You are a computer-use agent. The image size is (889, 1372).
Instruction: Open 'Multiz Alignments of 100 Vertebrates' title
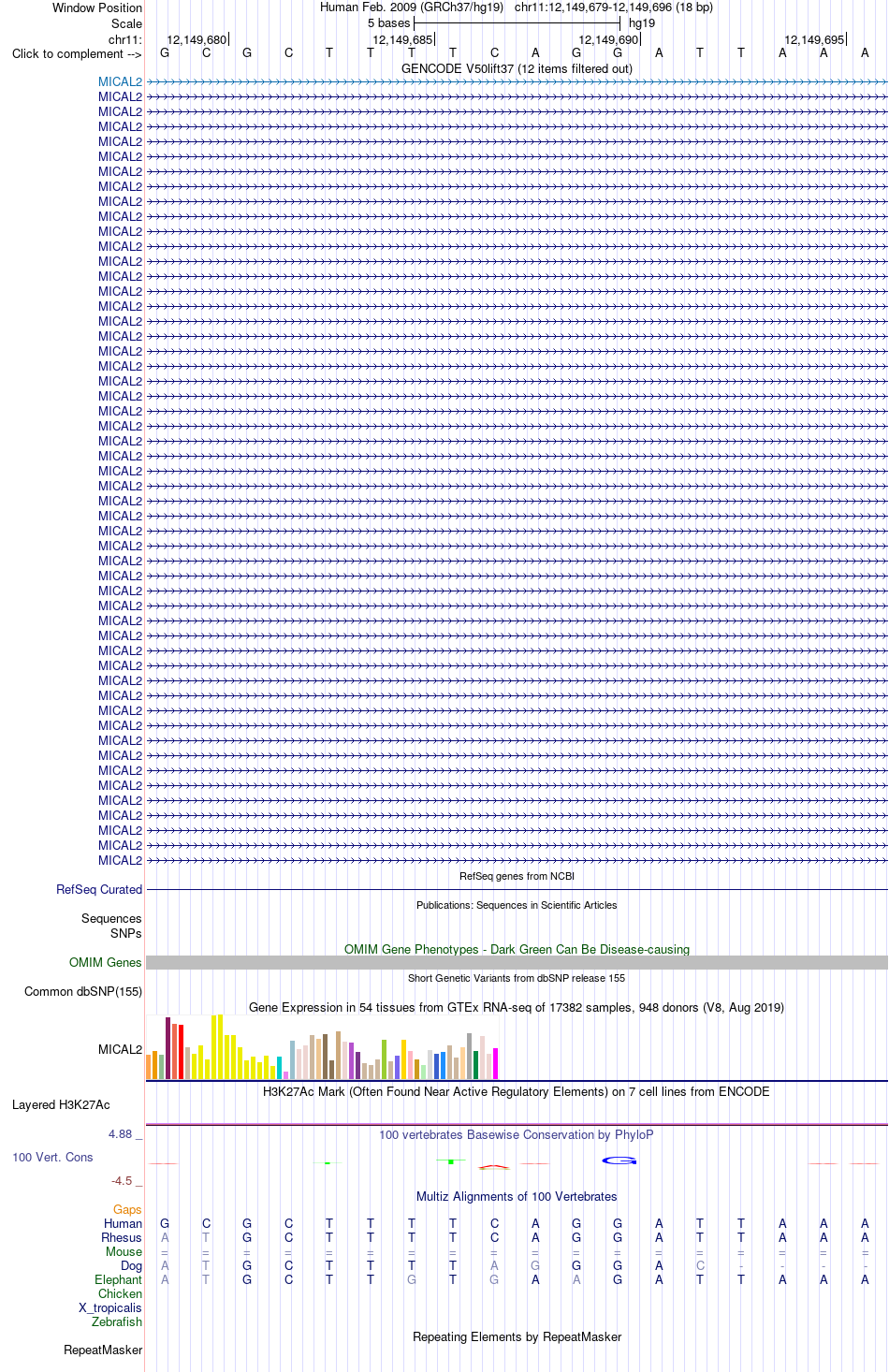point(517,1197)
